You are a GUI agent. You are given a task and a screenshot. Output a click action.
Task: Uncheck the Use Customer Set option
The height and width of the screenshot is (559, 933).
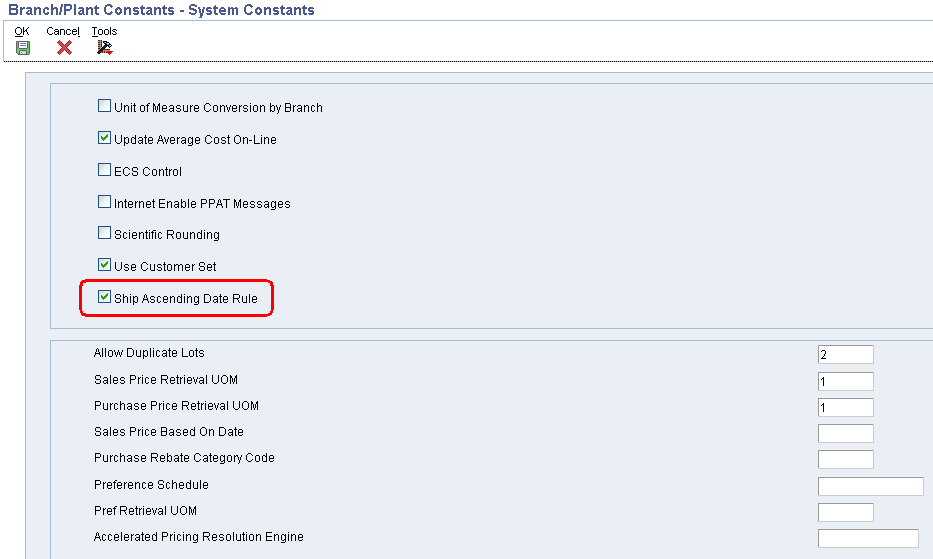point(104,265)
